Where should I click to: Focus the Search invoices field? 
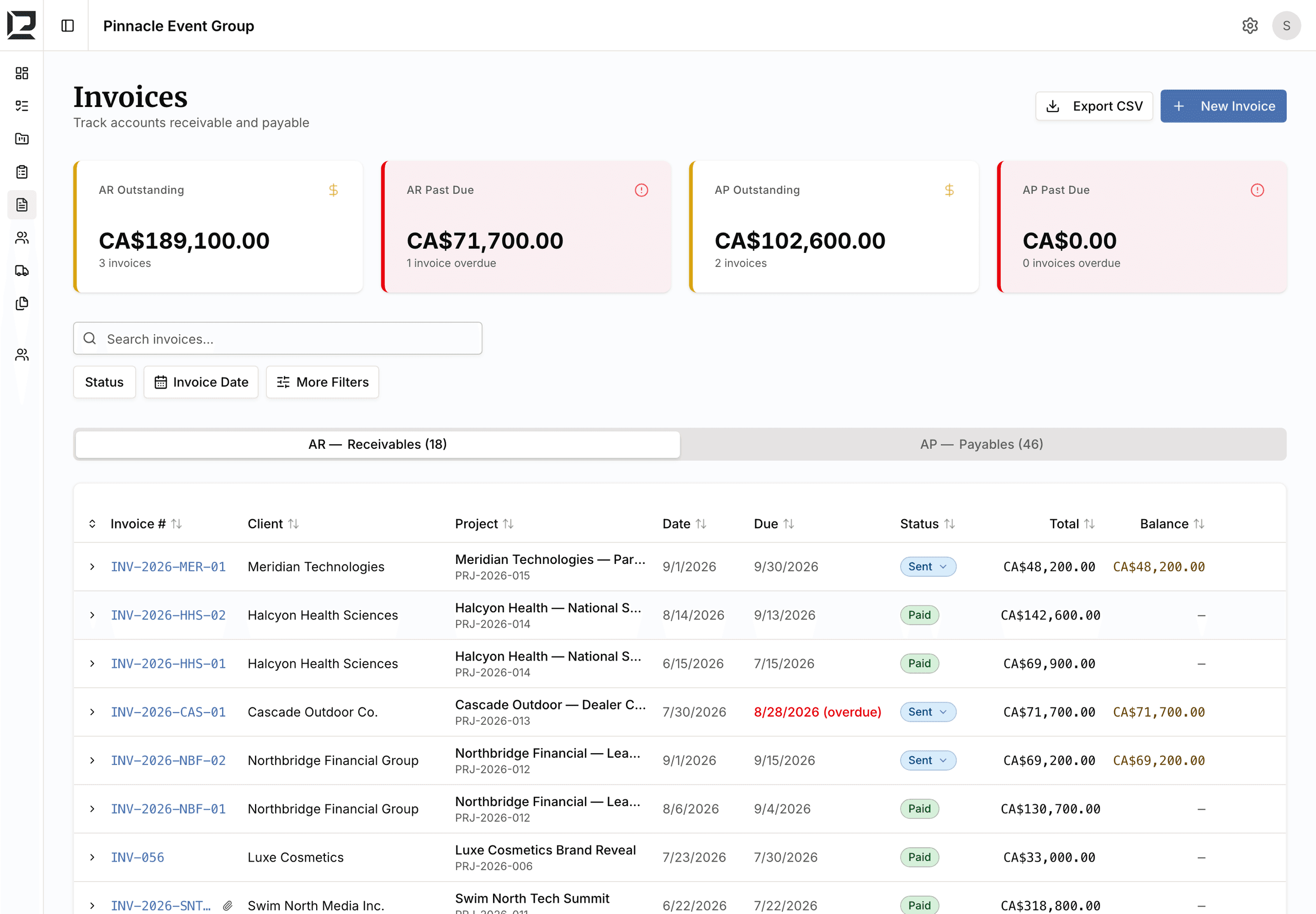tap(278, 338)
